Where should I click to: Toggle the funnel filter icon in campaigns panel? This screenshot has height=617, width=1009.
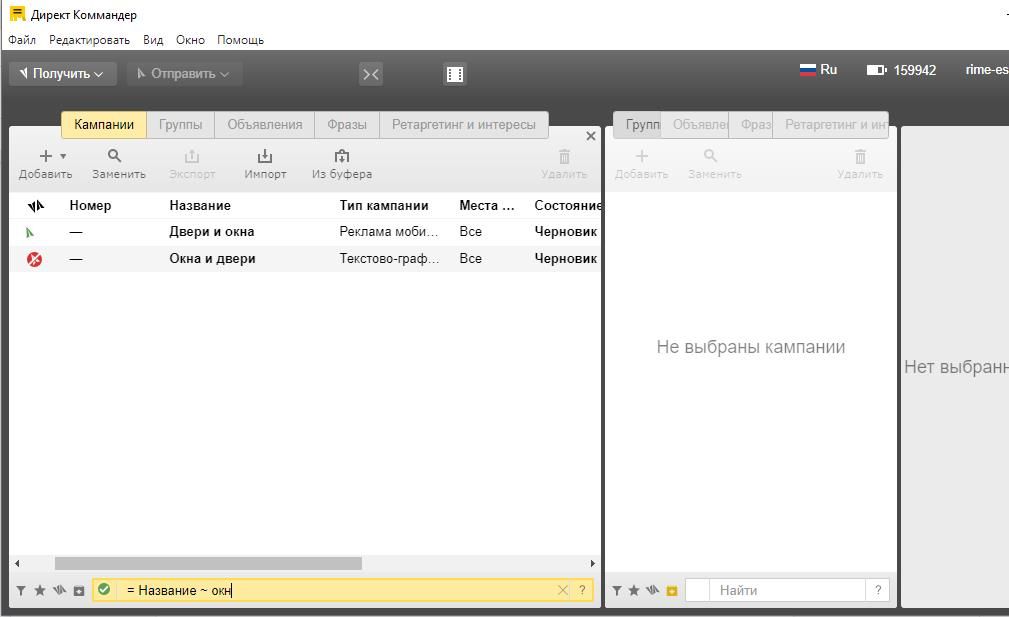tap(21, 591)
